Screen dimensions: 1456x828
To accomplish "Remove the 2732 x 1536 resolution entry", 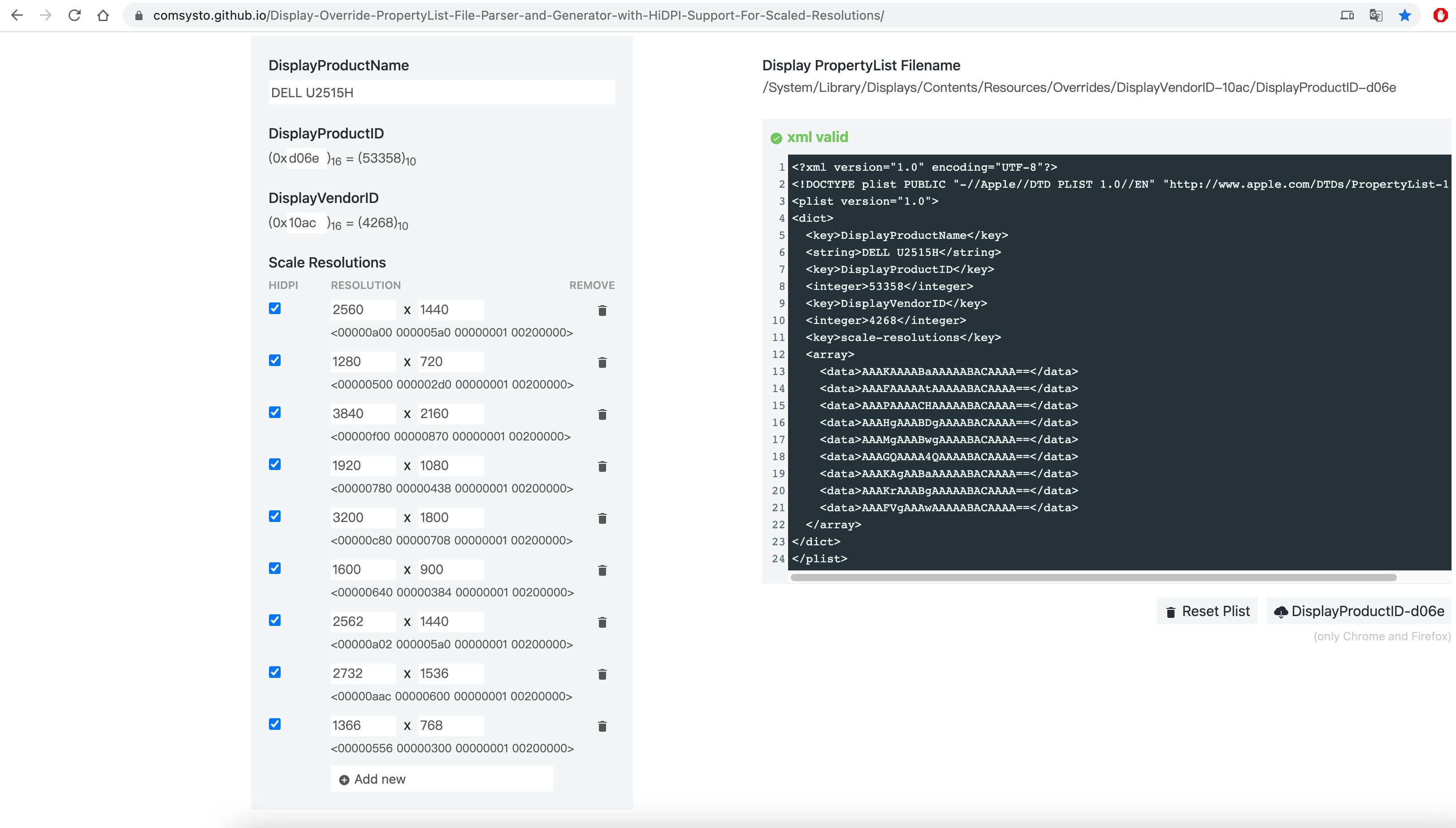I will (x=602, y=674).
